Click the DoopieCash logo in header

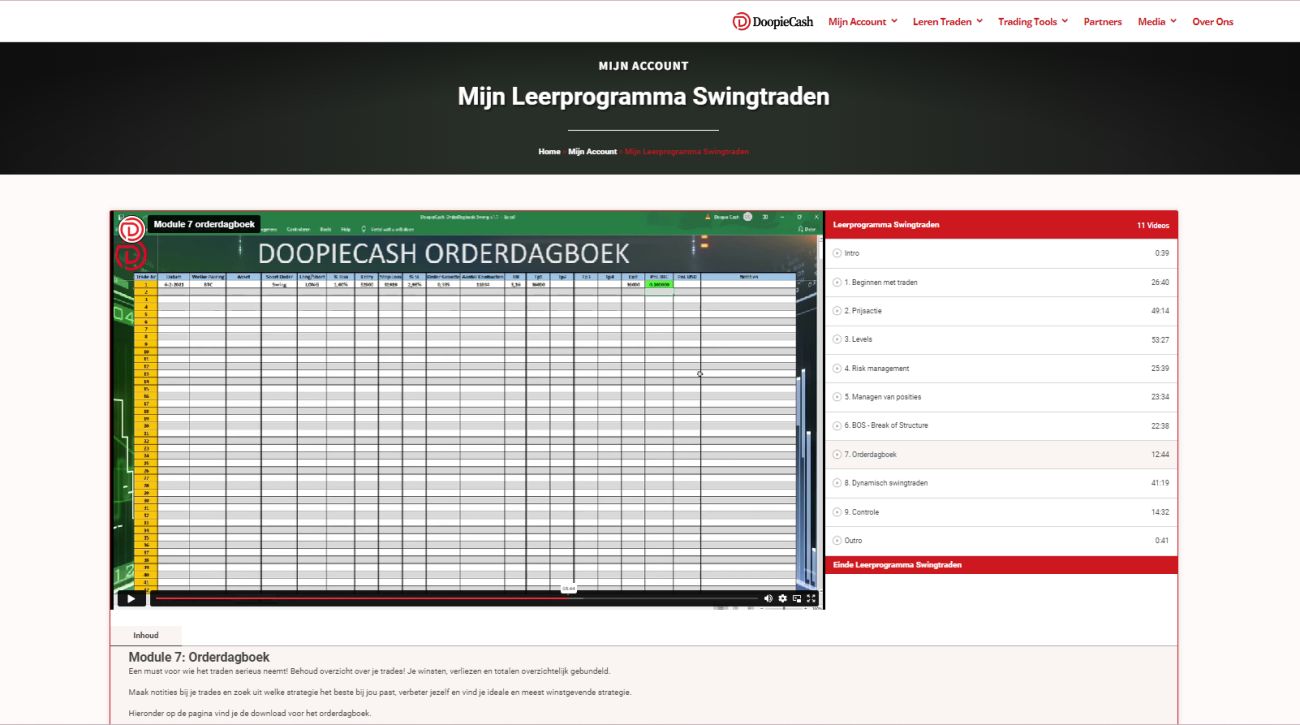click(773, 21)
